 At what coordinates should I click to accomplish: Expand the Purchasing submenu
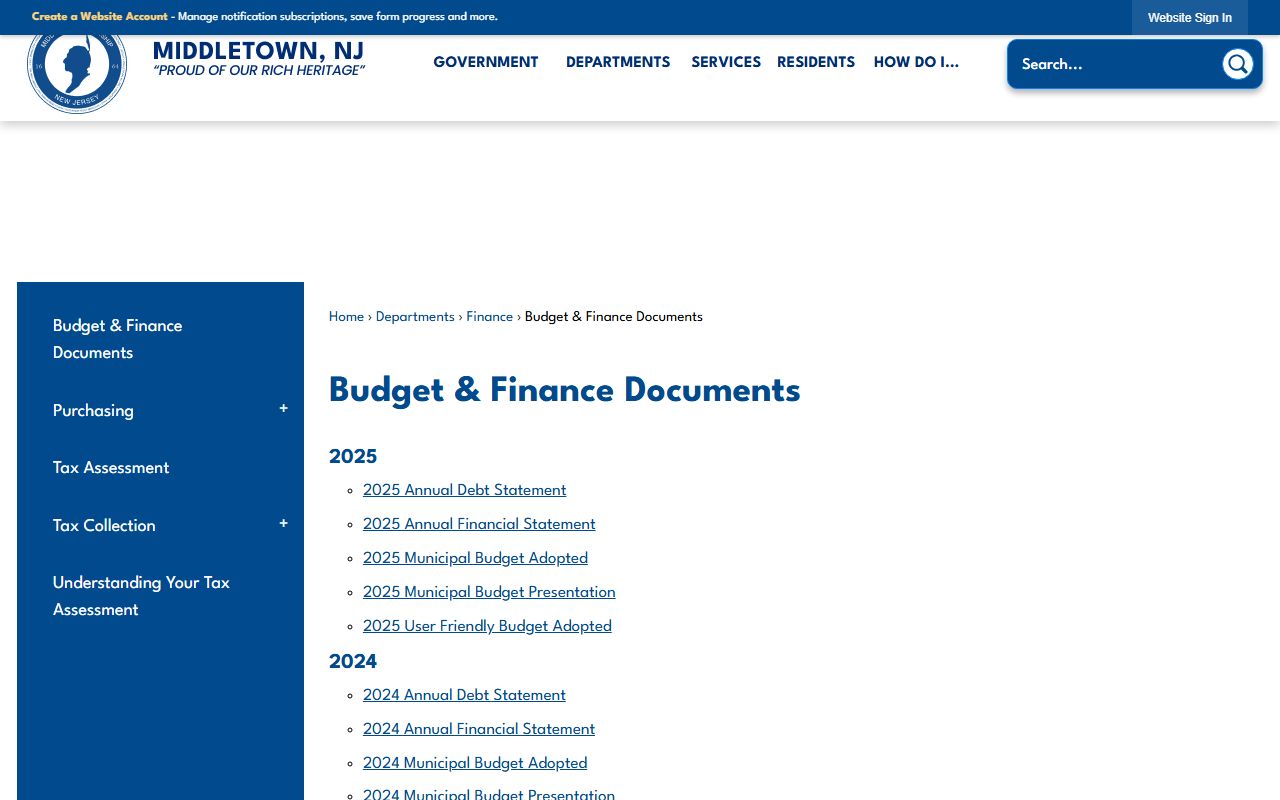click(x=284, y=409)
